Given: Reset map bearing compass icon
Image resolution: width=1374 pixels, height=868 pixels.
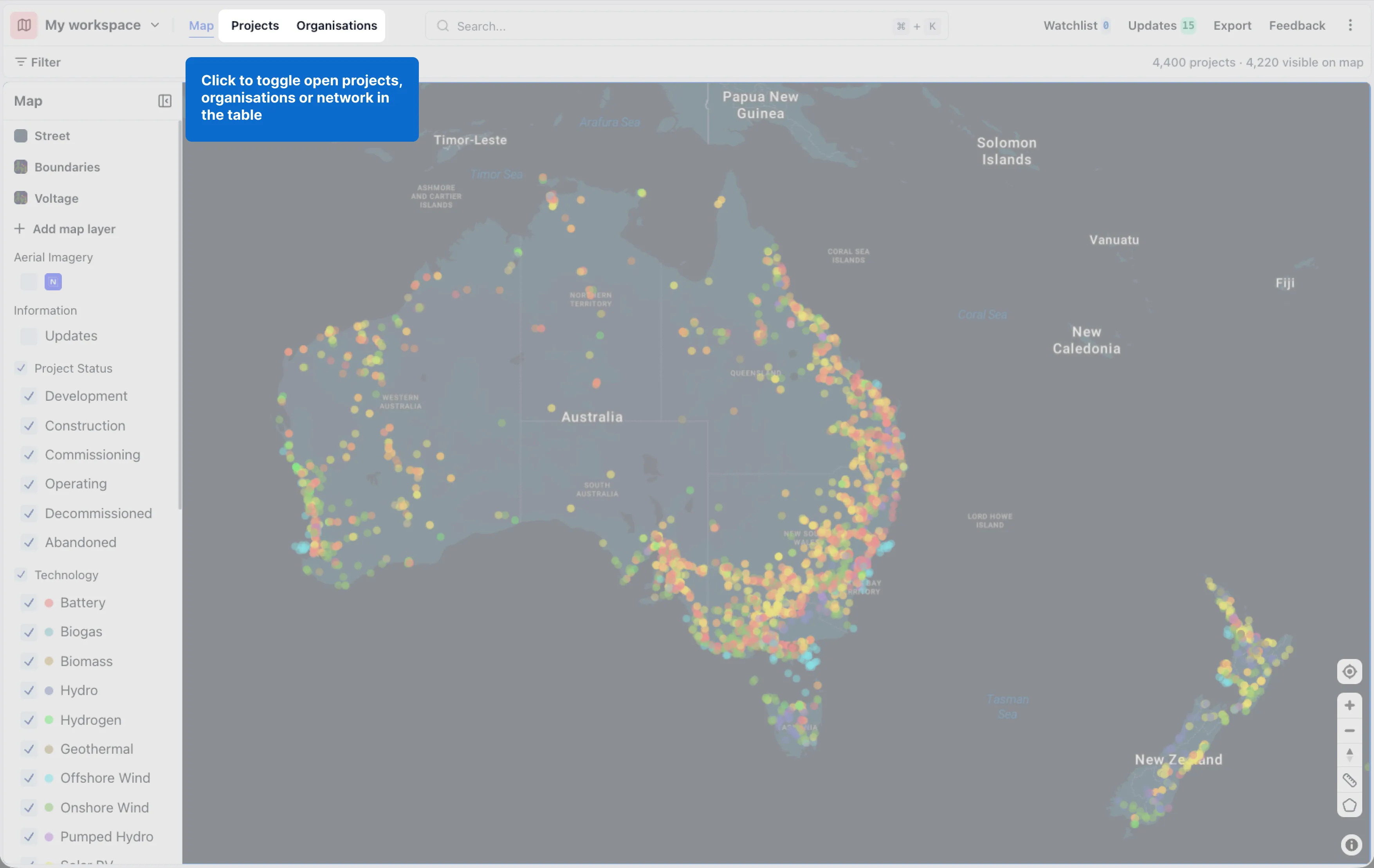Looking at the screenshot, I should coord(1349,755).
